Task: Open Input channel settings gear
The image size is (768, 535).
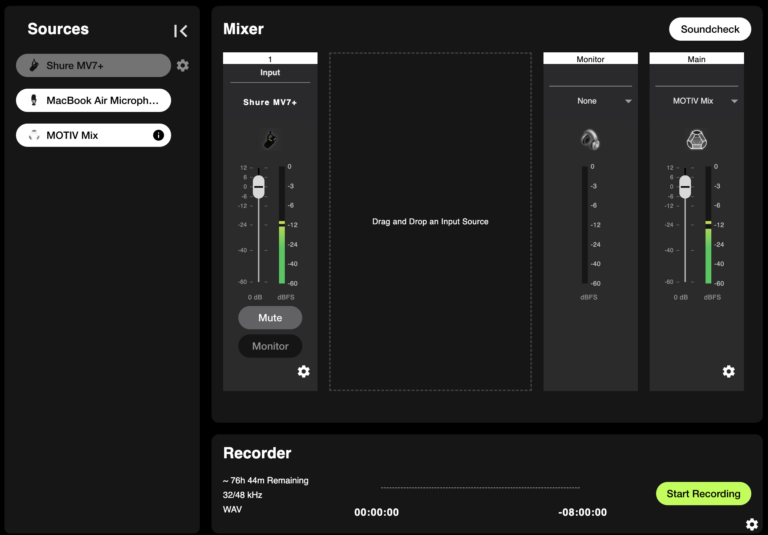Action: (304, 372)
